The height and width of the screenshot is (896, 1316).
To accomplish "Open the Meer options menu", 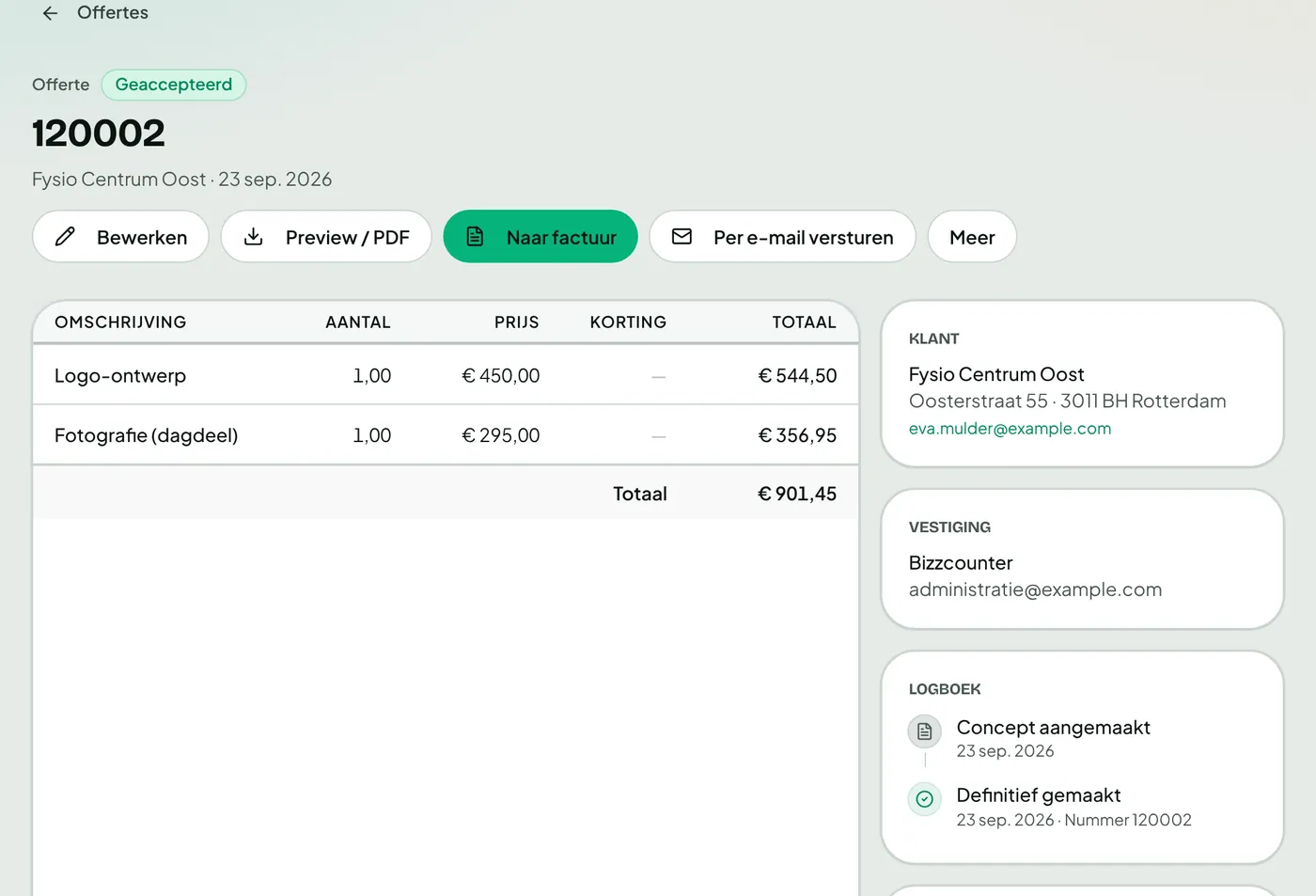I will [972, 237].
